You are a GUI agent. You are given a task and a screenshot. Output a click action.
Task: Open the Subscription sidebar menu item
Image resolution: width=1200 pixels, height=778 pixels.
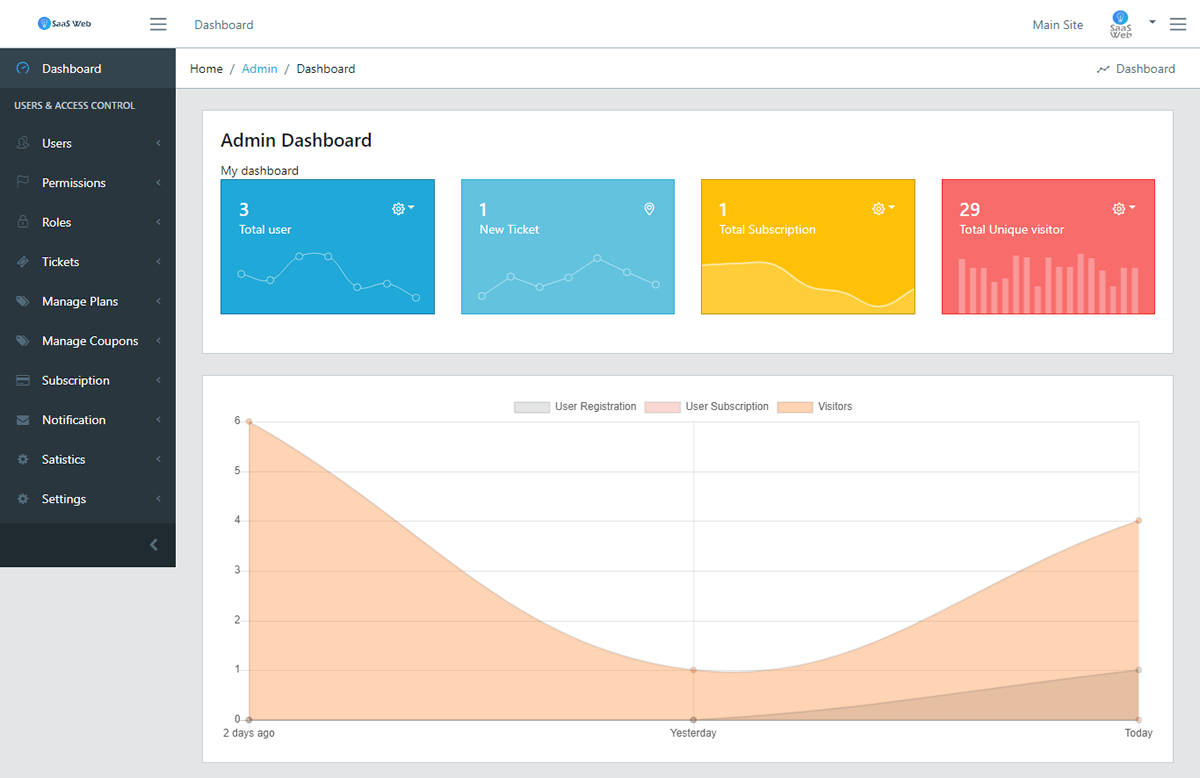tap(88, 380)
